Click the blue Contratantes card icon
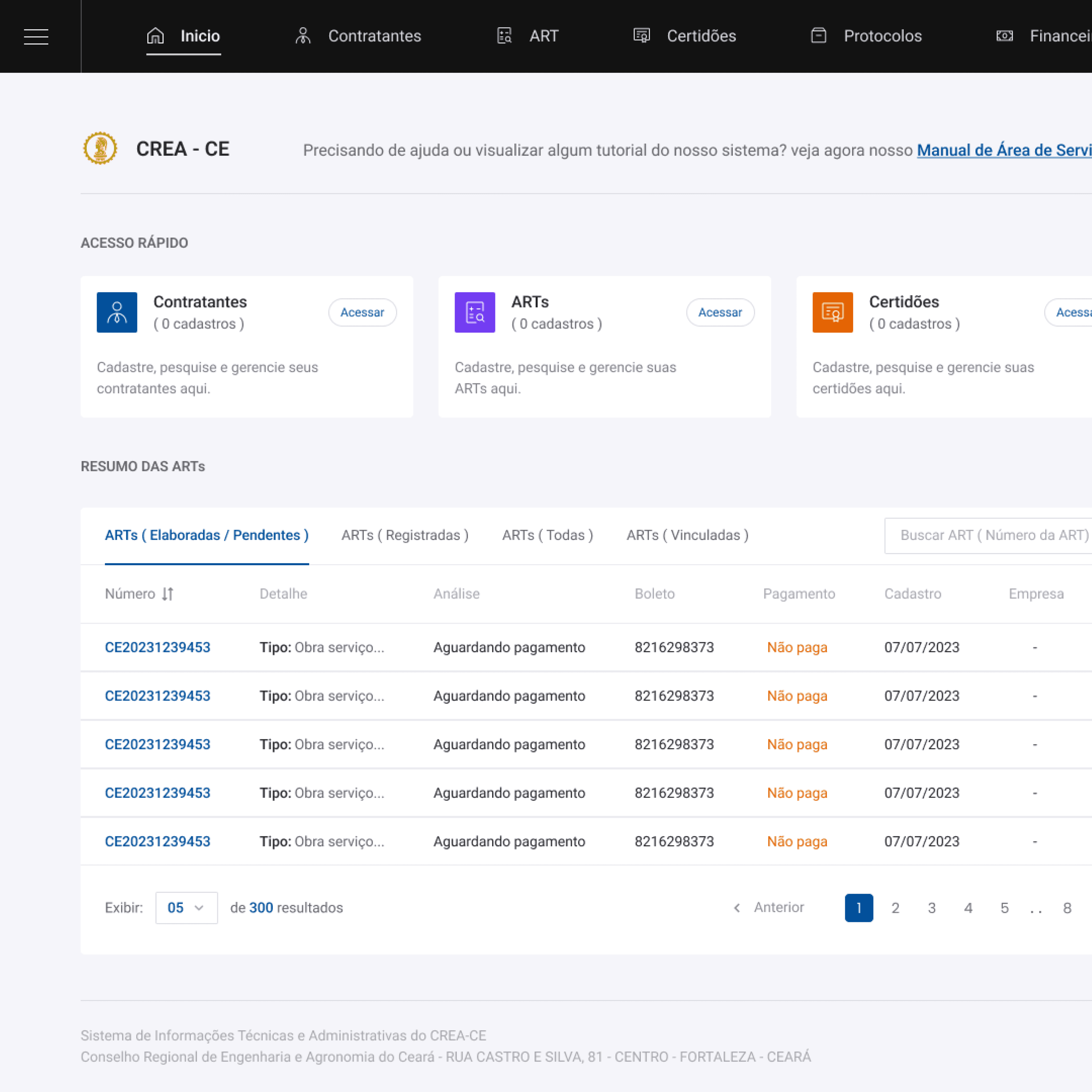 [117, 312]
